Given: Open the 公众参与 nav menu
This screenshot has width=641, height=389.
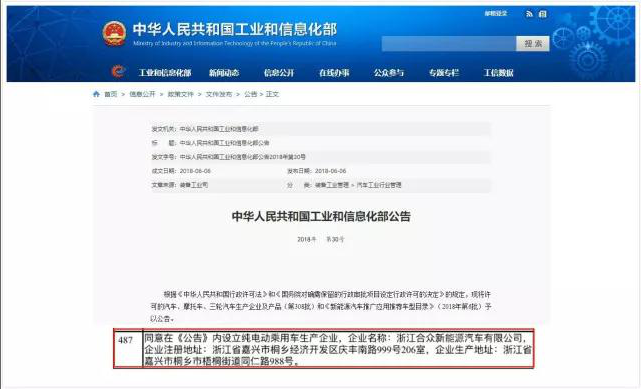Looking at the screenshot, I should 389,73.
